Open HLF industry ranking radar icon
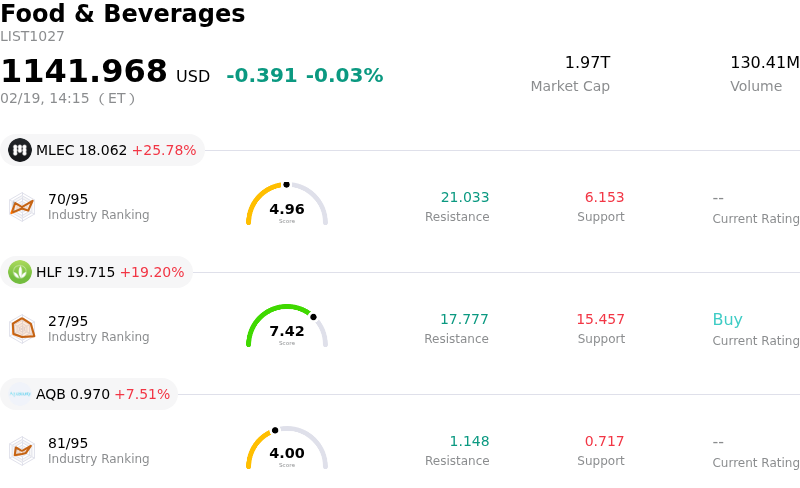Viewport: 800px width, 488px height. point(22,328)
